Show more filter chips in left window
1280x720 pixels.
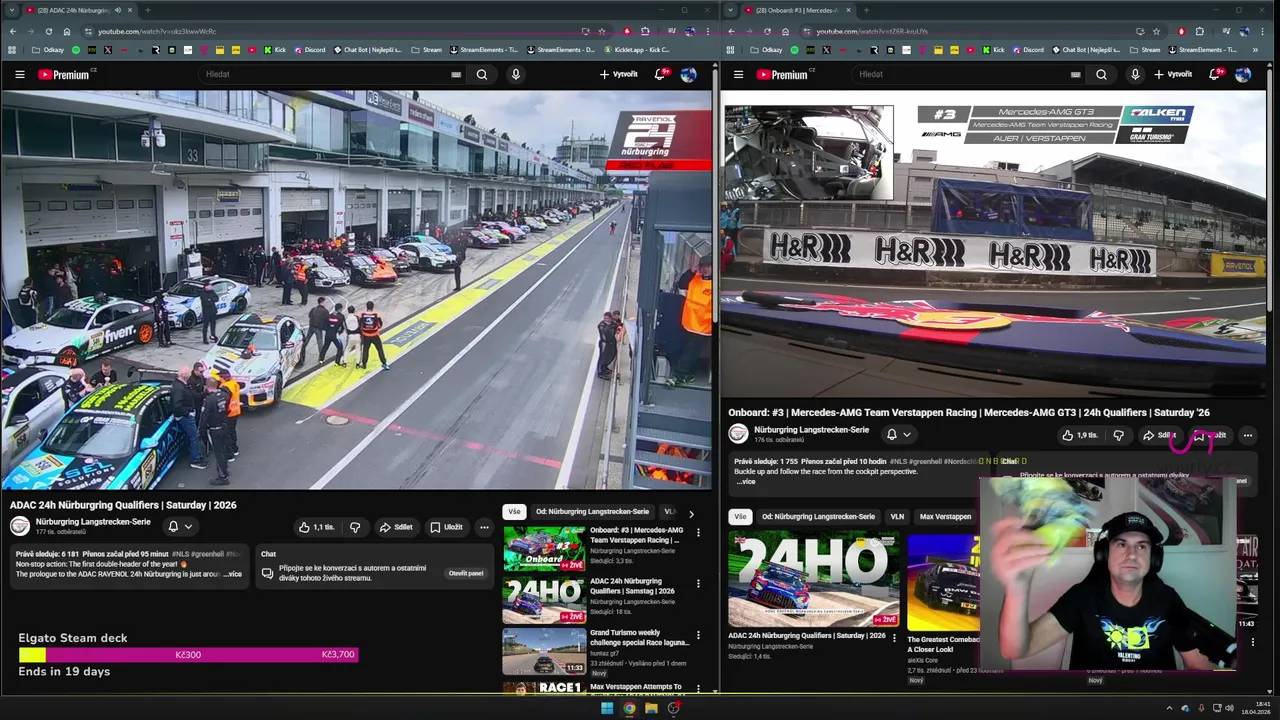(x=691, y=514)
